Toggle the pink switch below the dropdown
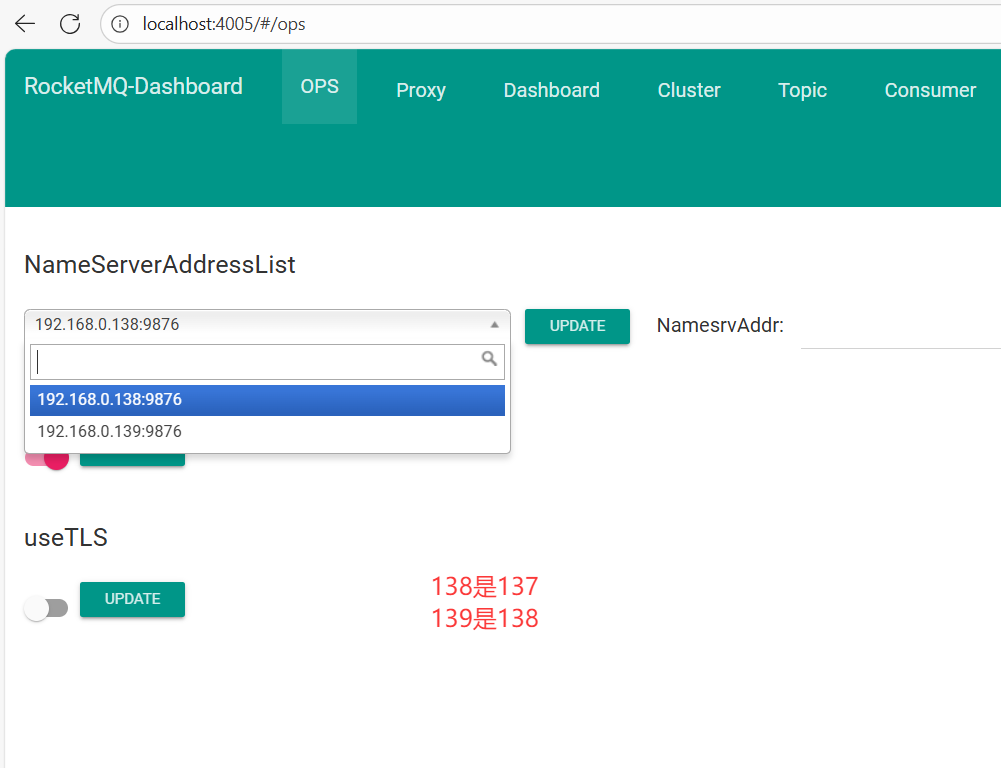Viewport: 1001px width, 768px height. 48,459
